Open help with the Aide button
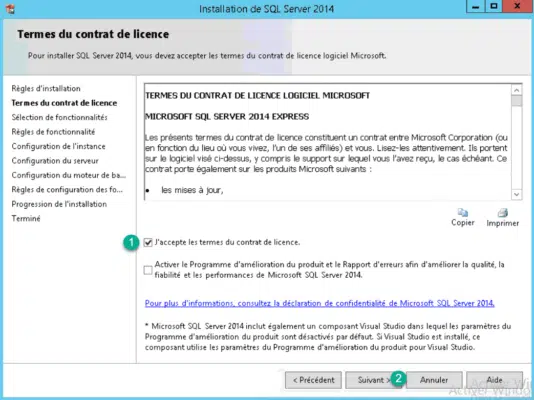The height and width of the screenshot is (400, 534). [494, 380]
